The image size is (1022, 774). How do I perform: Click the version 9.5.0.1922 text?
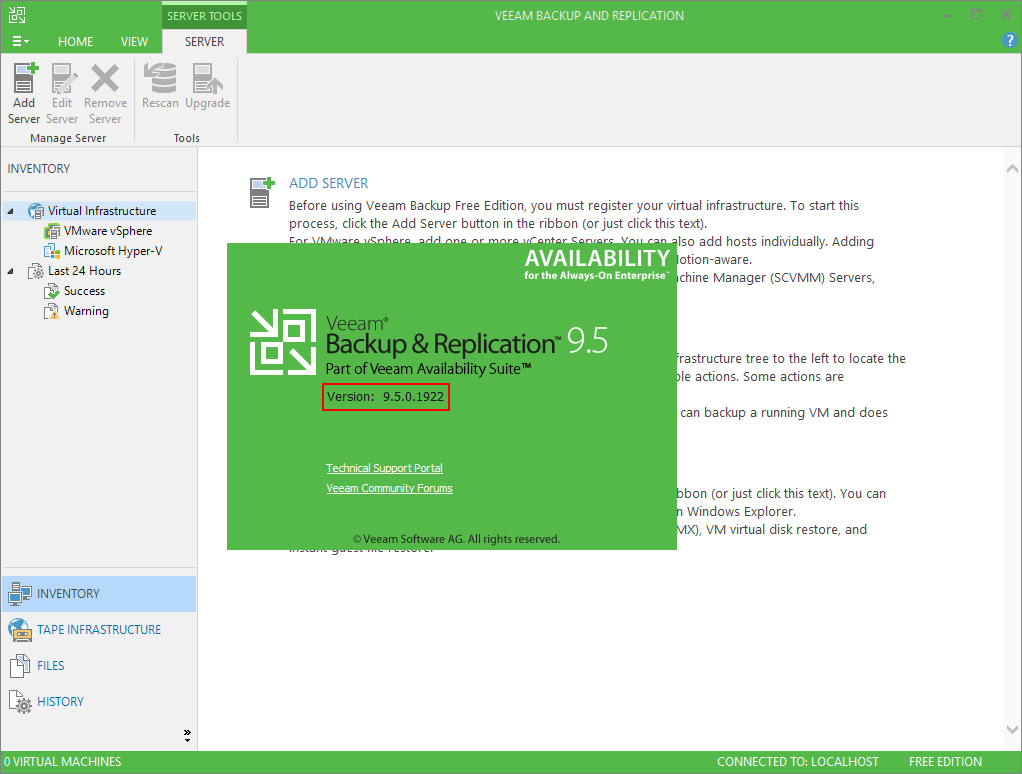(385, 397)
